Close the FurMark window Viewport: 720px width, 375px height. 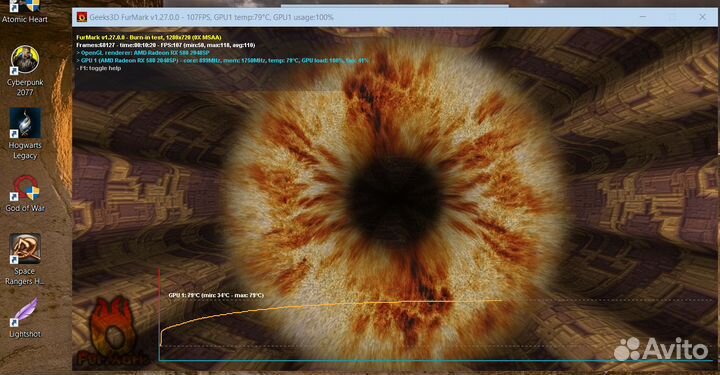pos(702,17)
